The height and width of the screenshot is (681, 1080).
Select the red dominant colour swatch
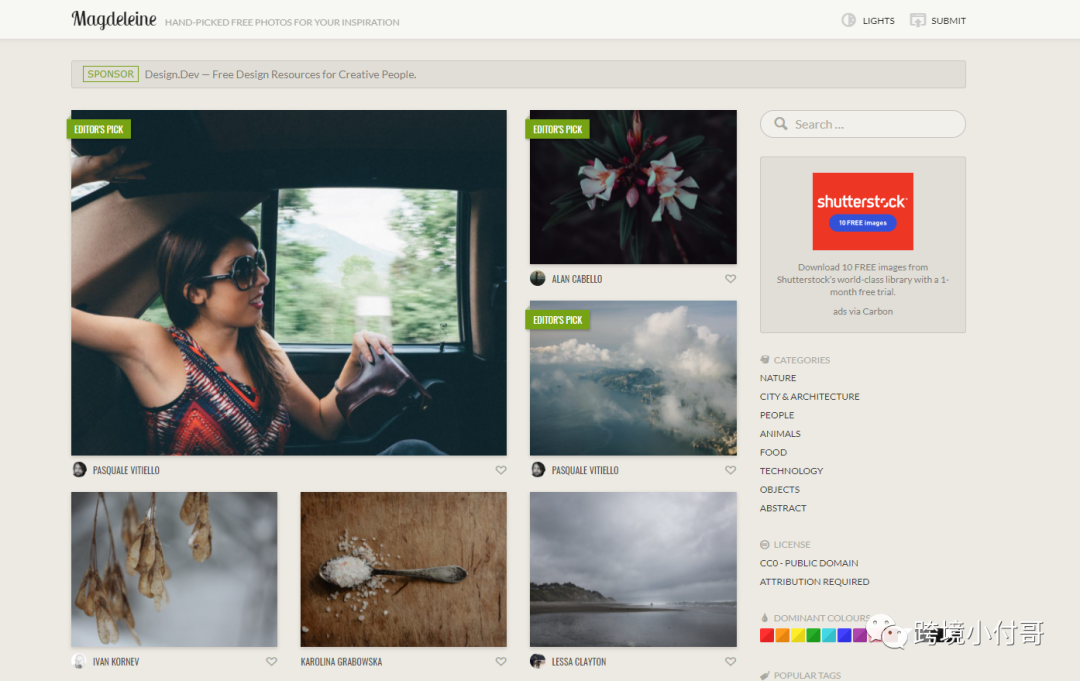767,635
